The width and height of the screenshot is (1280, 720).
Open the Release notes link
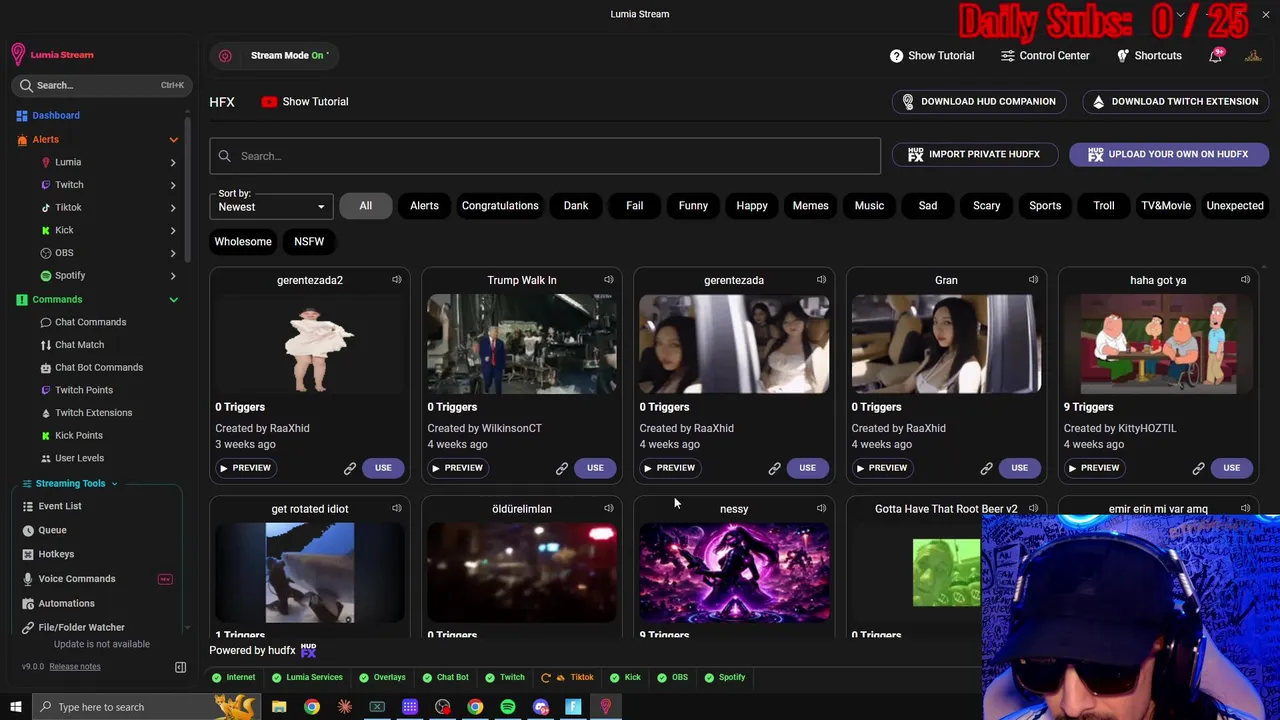click(x=75, y=666)
